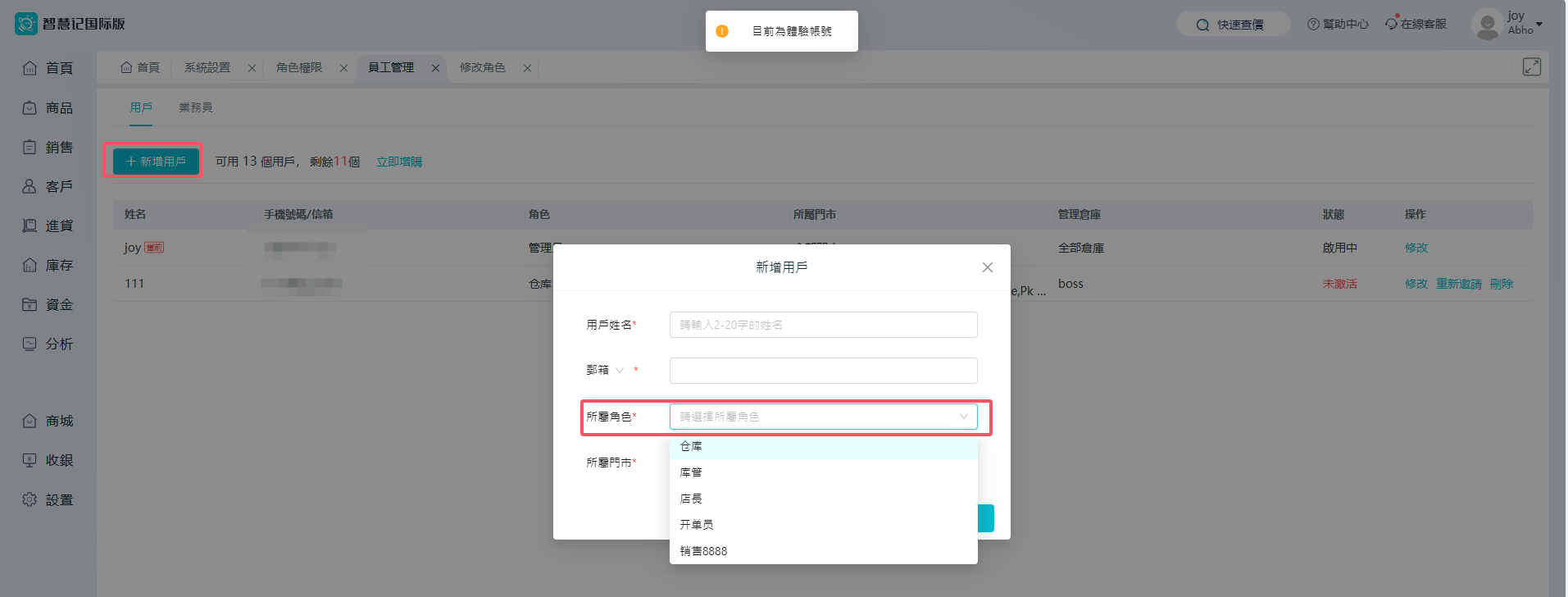Close the 新增用戶 dialog
Image resolution: width=1568 pixels, height=597 pixels.
coord(987,267)
